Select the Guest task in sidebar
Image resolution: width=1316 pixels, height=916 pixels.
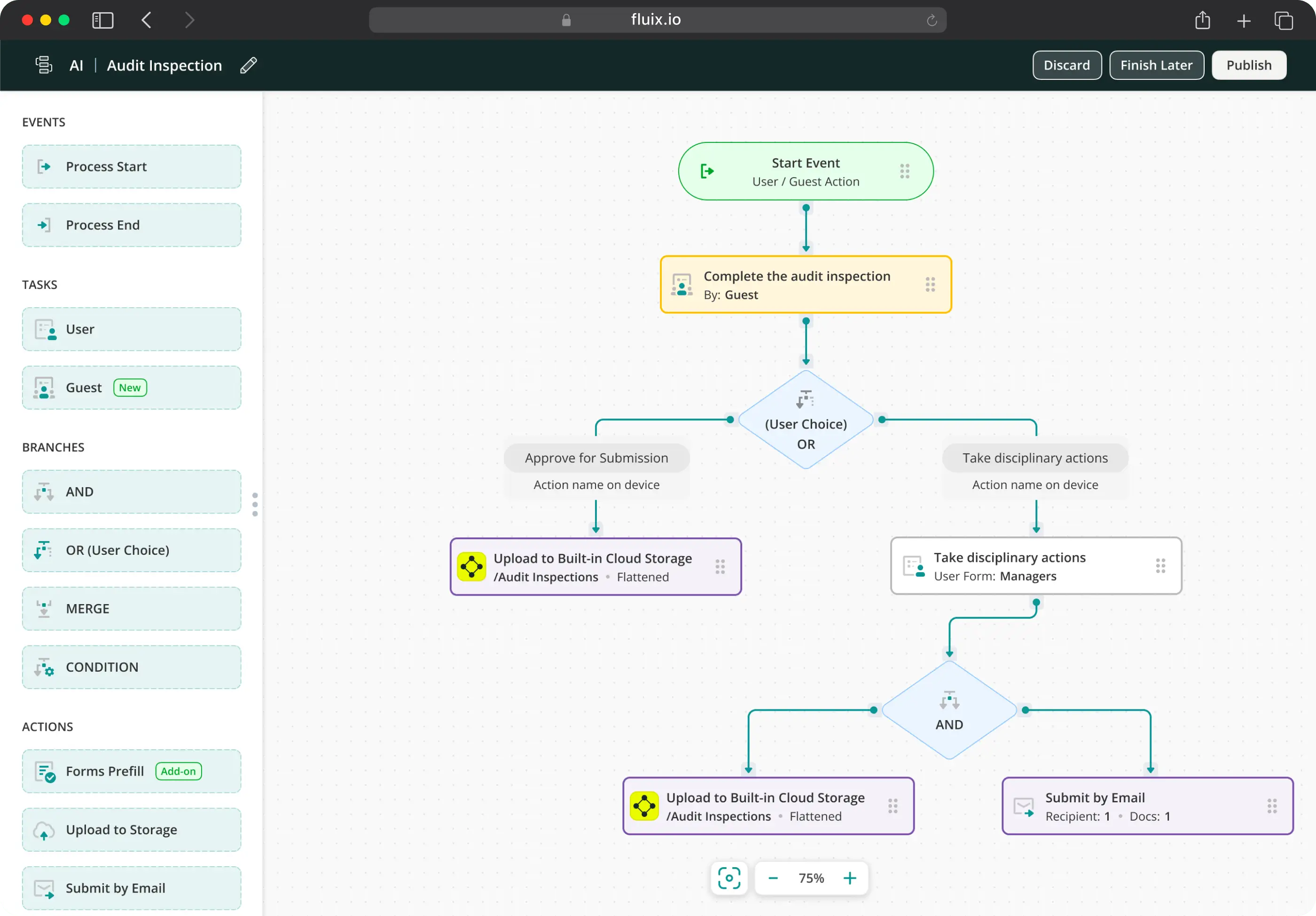tap(131, 388)
